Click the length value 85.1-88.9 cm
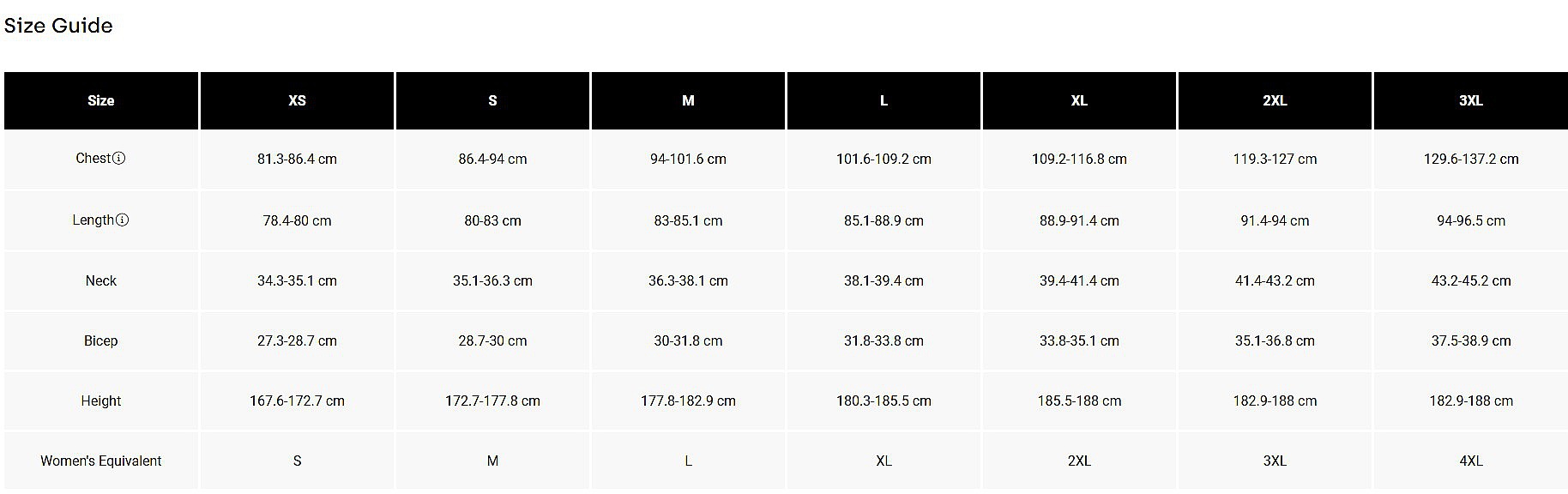 click(x=884, y=221)
